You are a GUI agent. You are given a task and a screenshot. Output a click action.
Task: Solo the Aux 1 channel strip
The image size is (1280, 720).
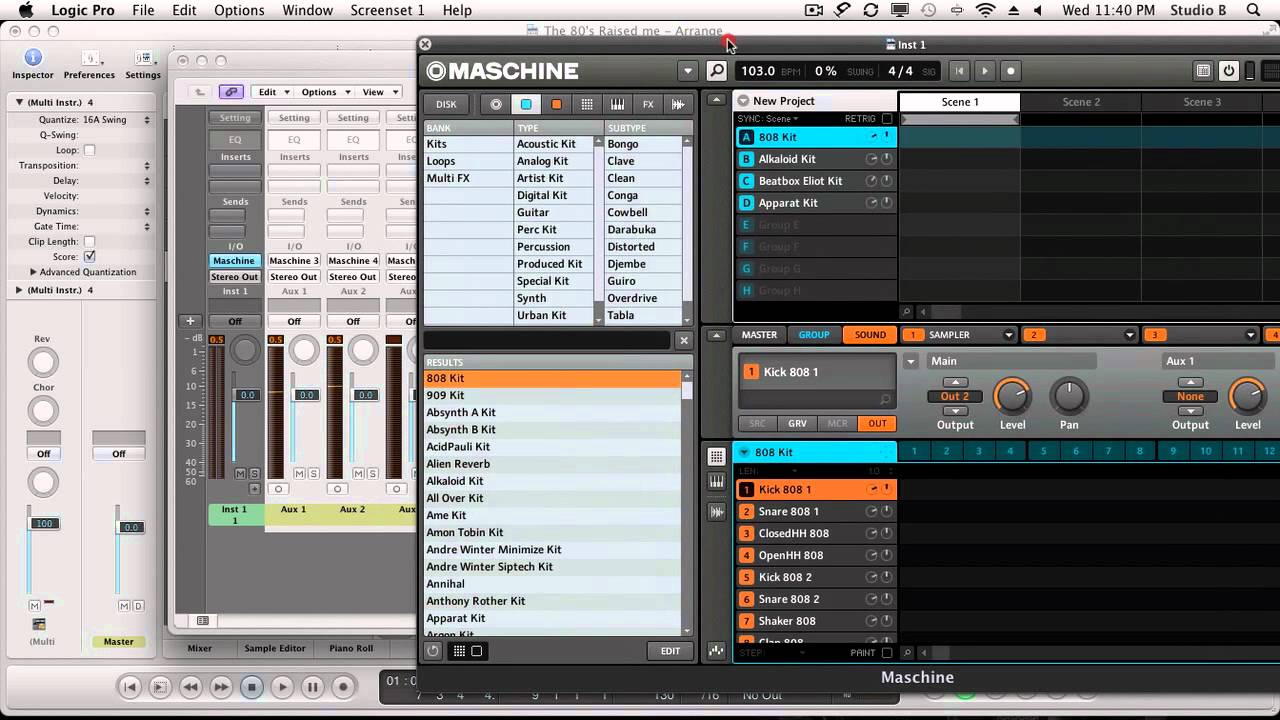(x=313, y=473)
